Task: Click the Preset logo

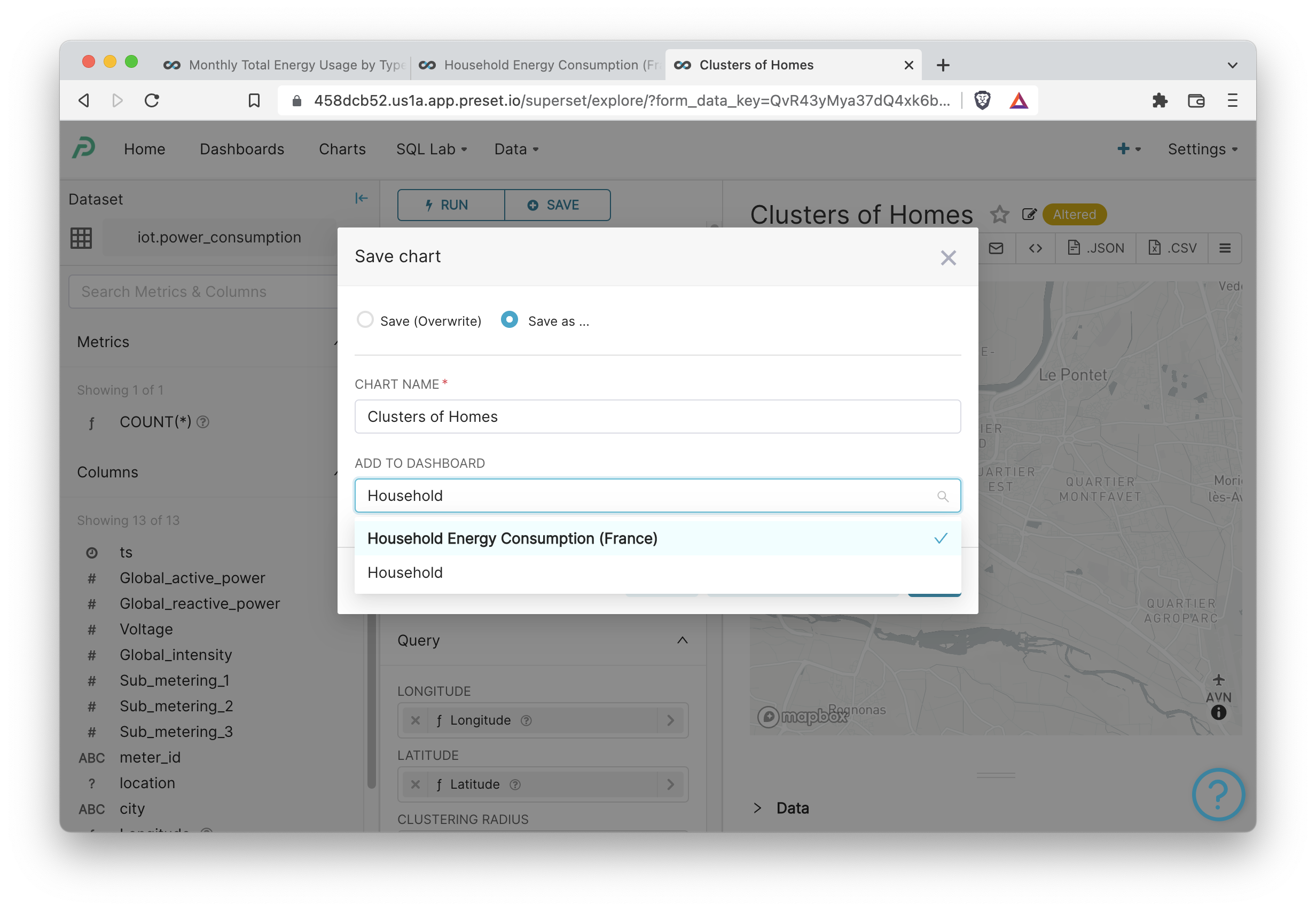Action: click(83, 148)
